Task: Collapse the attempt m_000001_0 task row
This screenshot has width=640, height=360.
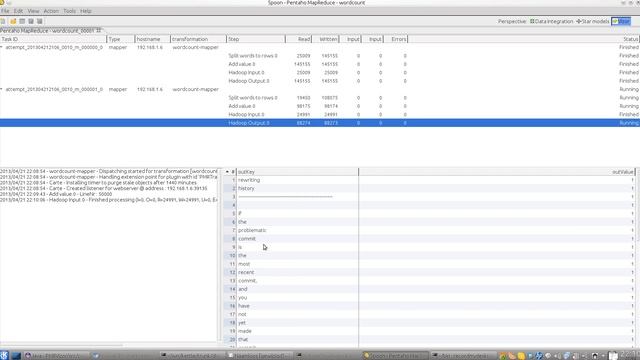Action: pos(2,89)
